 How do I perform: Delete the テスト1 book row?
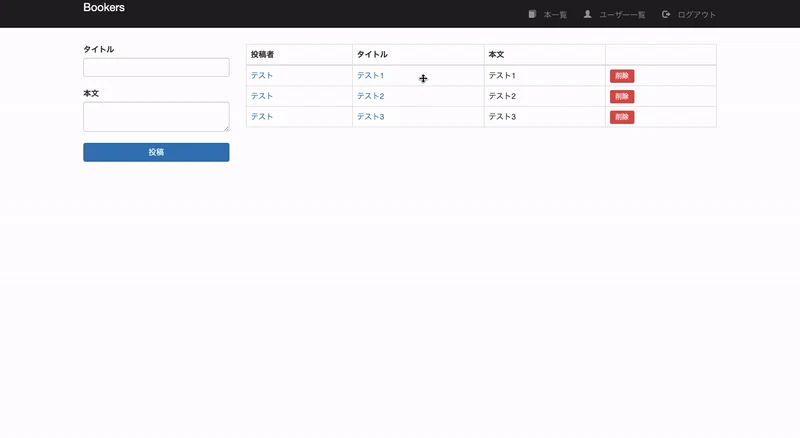pos(622,76)
